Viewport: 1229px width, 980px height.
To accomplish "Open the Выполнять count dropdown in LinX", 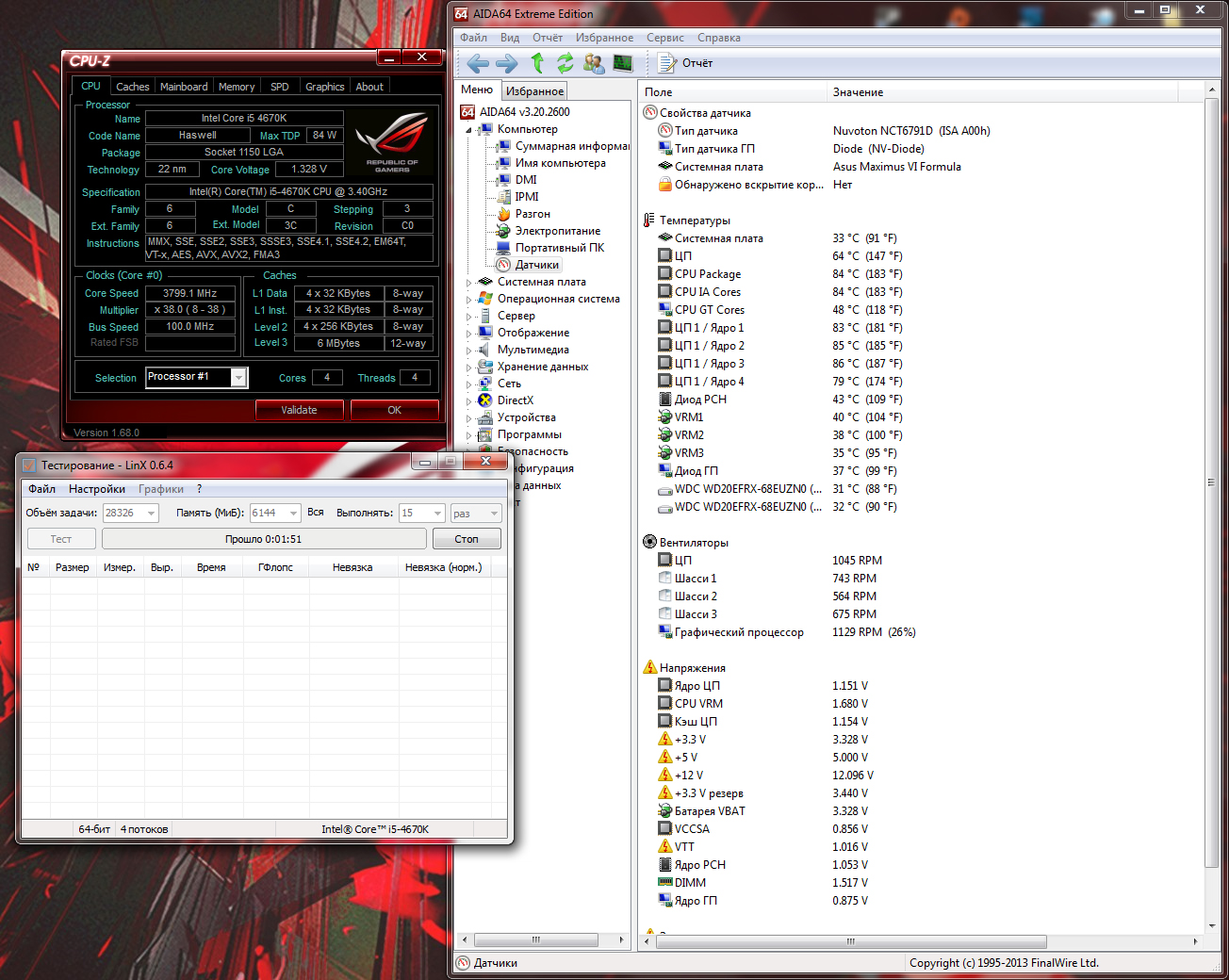I will (437, 514).
